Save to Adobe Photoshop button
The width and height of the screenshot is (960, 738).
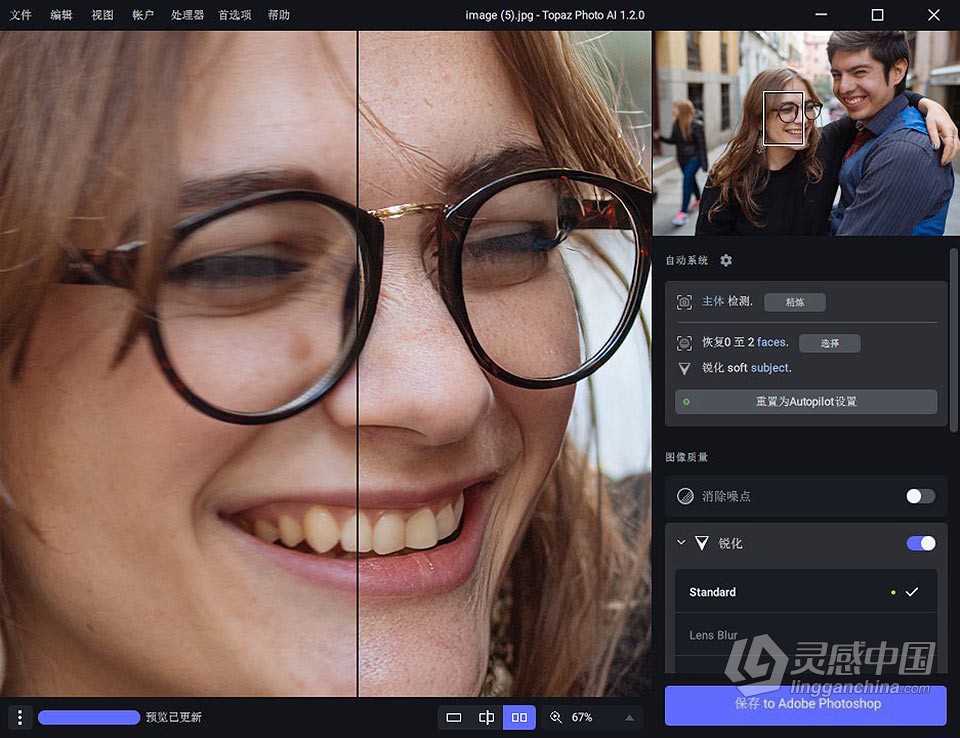(x=806, y=704)
